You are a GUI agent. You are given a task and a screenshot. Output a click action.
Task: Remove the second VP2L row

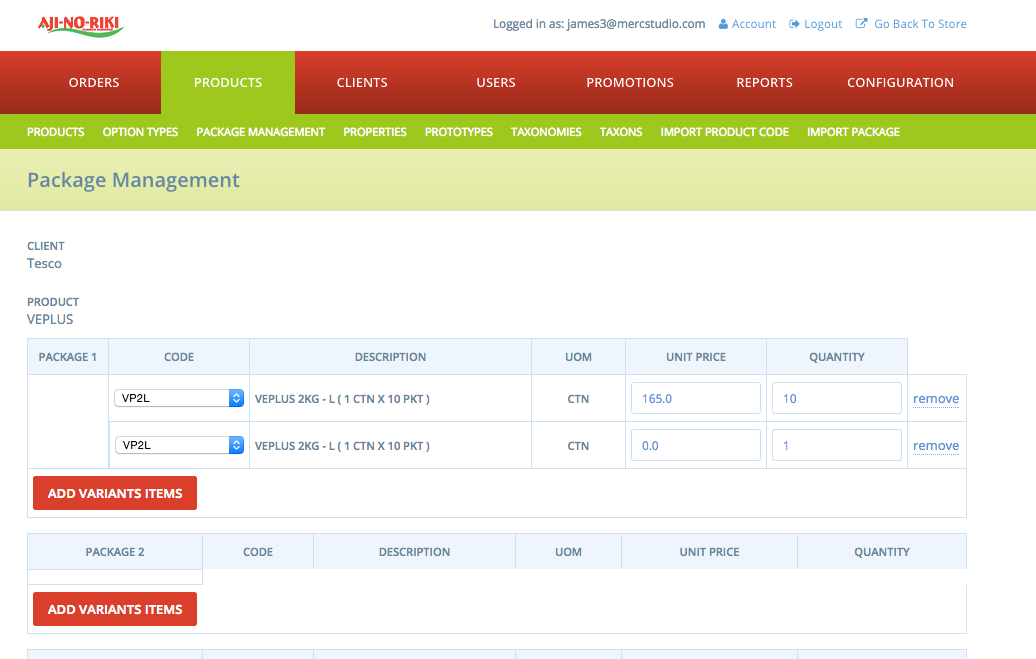(935, 446)
